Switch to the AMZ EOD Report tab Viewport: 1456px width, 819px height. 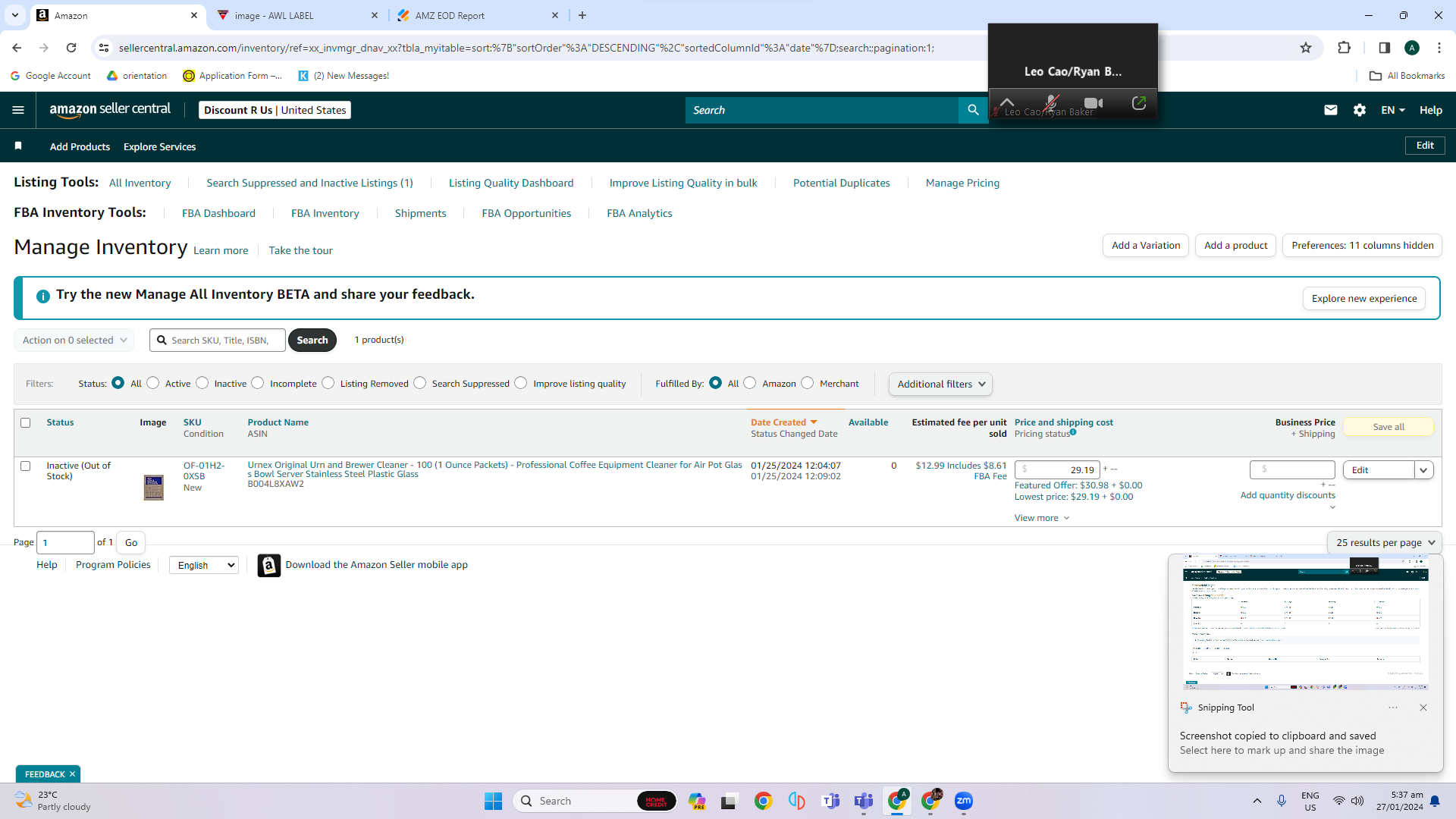coord(478,15)
